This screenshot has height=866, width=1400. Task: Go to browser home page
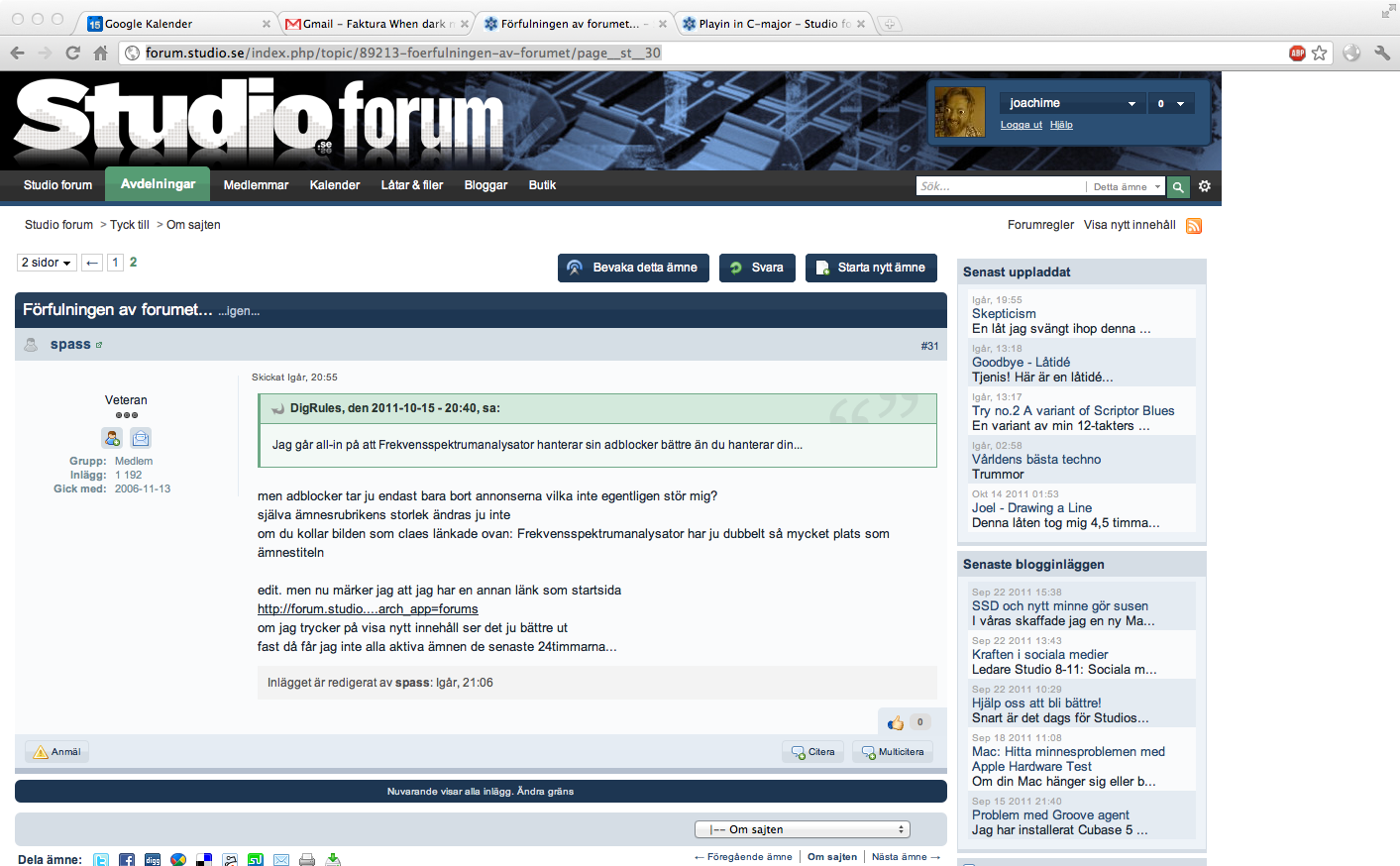100,53
